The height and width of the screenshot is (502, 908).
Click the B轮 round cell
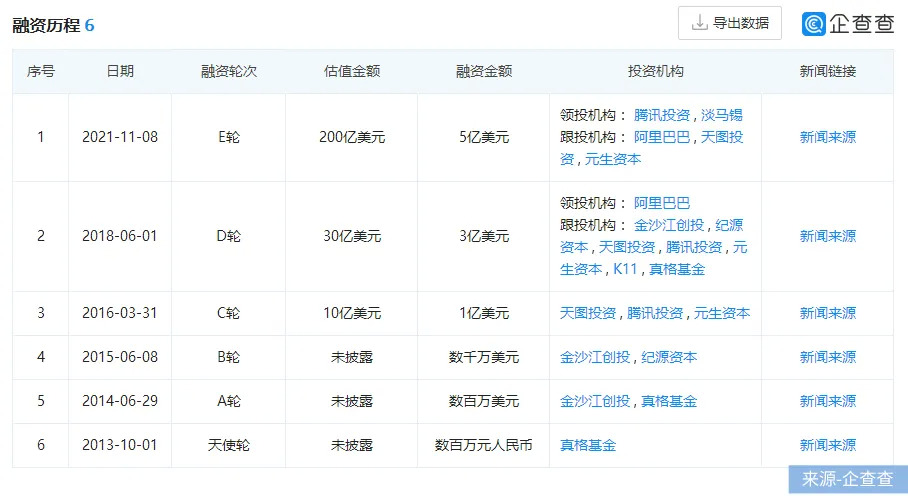point(229,357)
